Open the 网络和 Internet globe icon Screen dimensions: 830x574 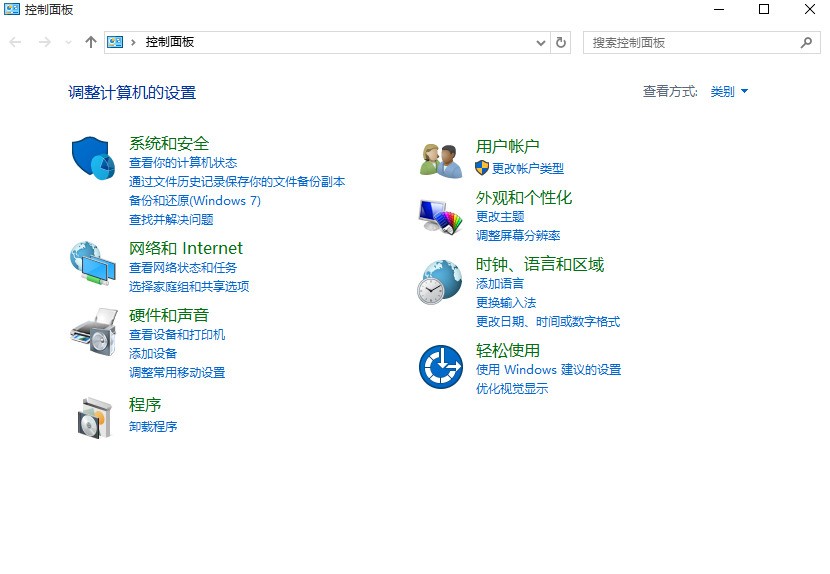[x=93, y=263]
